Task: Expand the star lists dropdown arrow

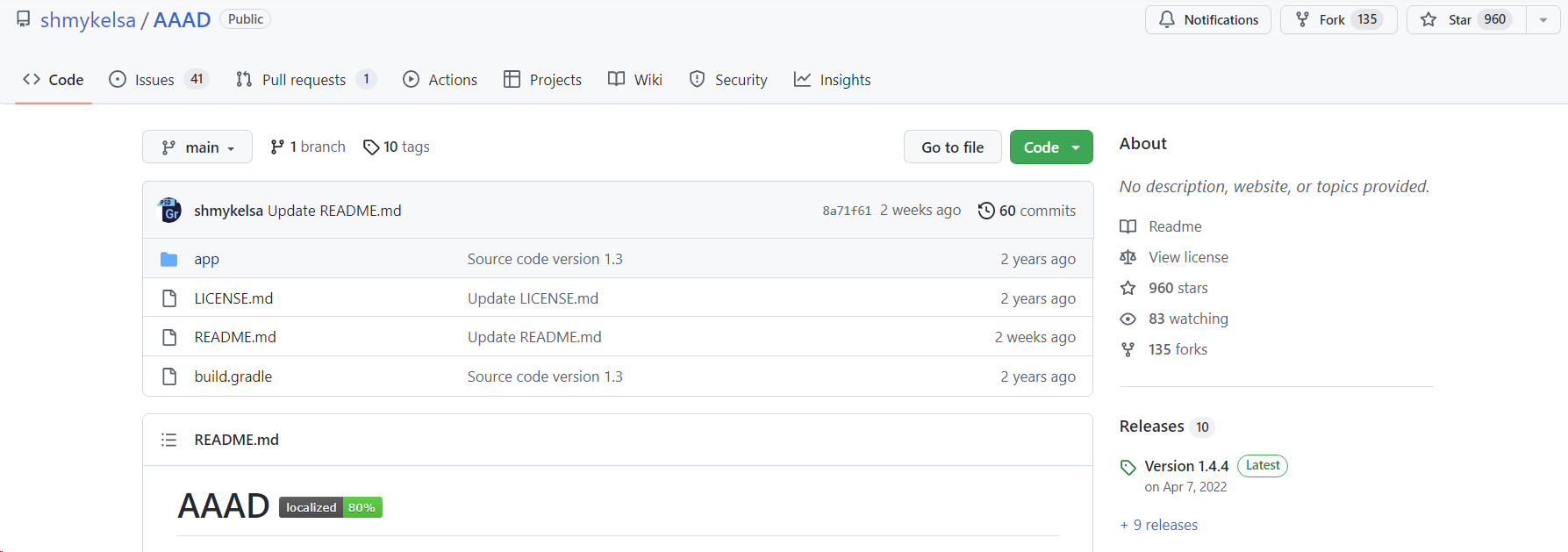Action: click(1543, 19)
